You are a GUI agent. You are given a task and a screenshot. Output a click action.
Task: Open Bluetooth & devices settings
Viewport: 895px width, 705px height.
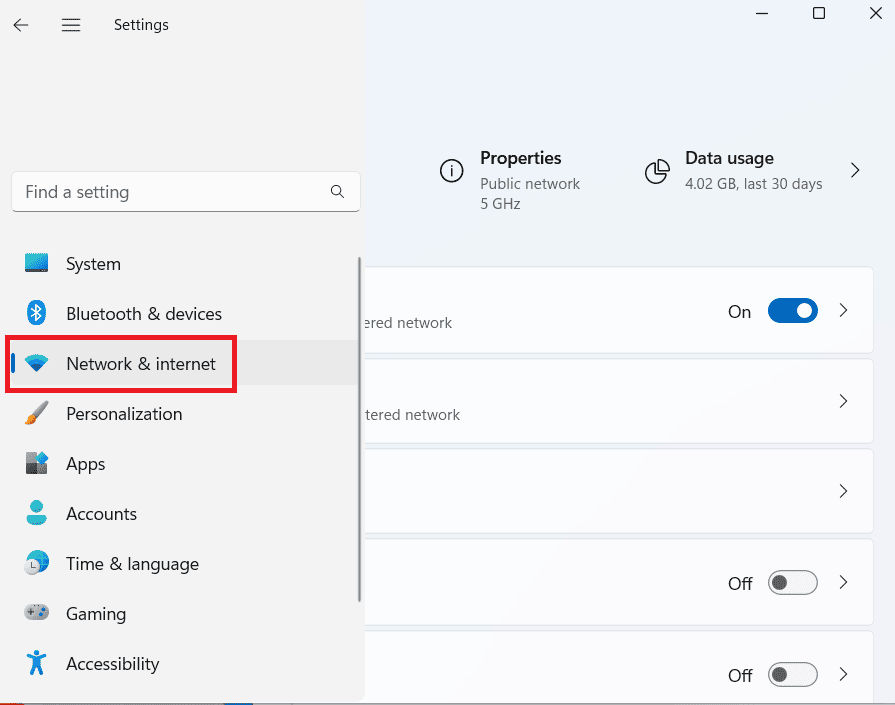pos(184,313)
